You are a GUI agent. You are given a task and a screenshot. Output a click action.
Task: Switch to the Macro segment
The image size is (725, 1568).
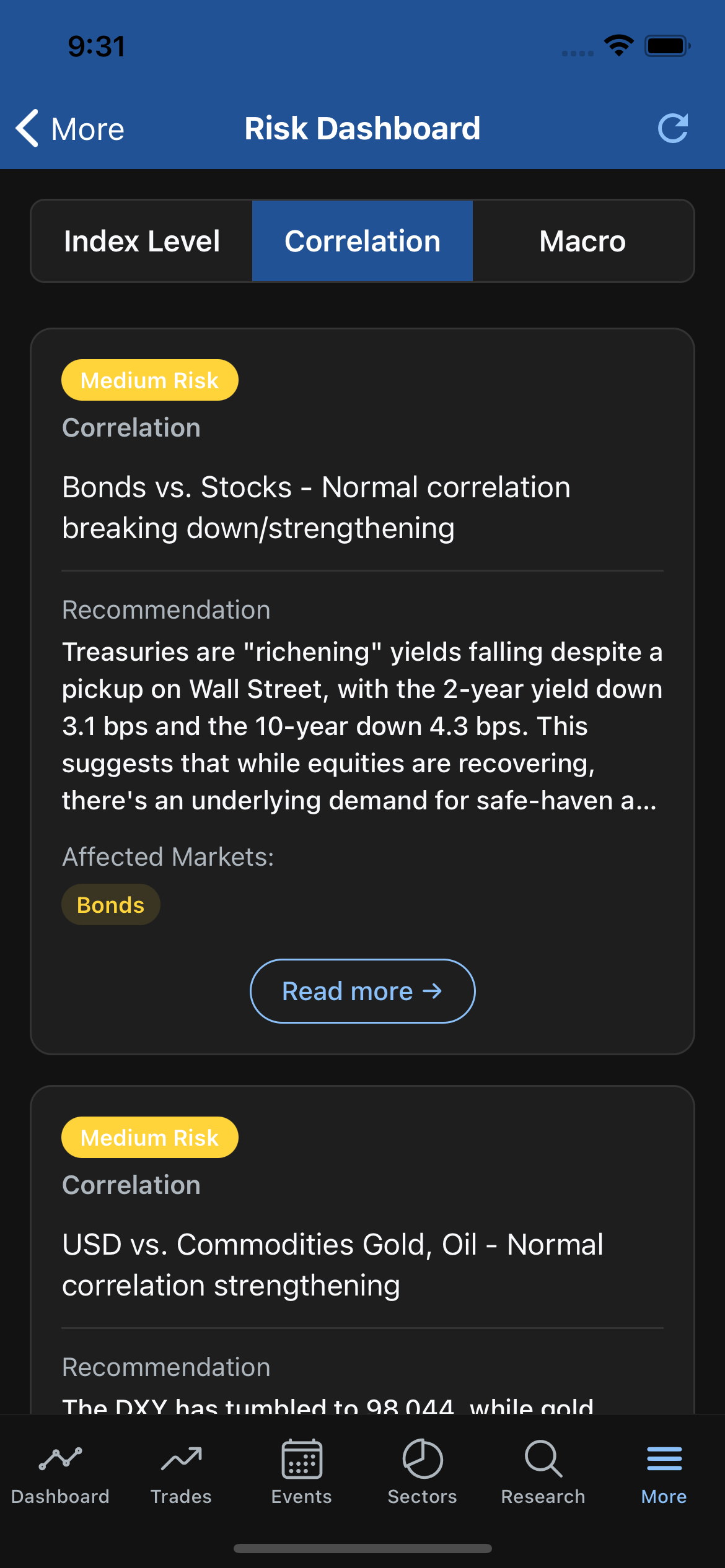click(583, 241)
